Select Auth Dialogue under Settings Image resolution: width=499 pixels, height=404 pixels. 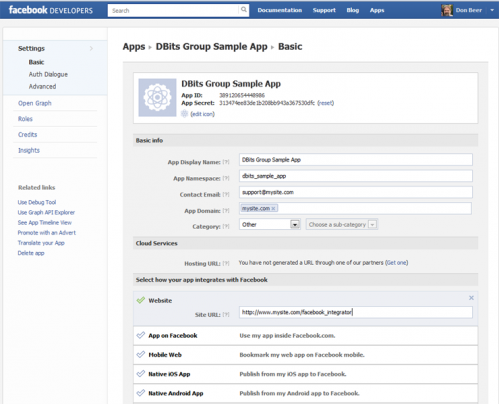pos(48,74)
